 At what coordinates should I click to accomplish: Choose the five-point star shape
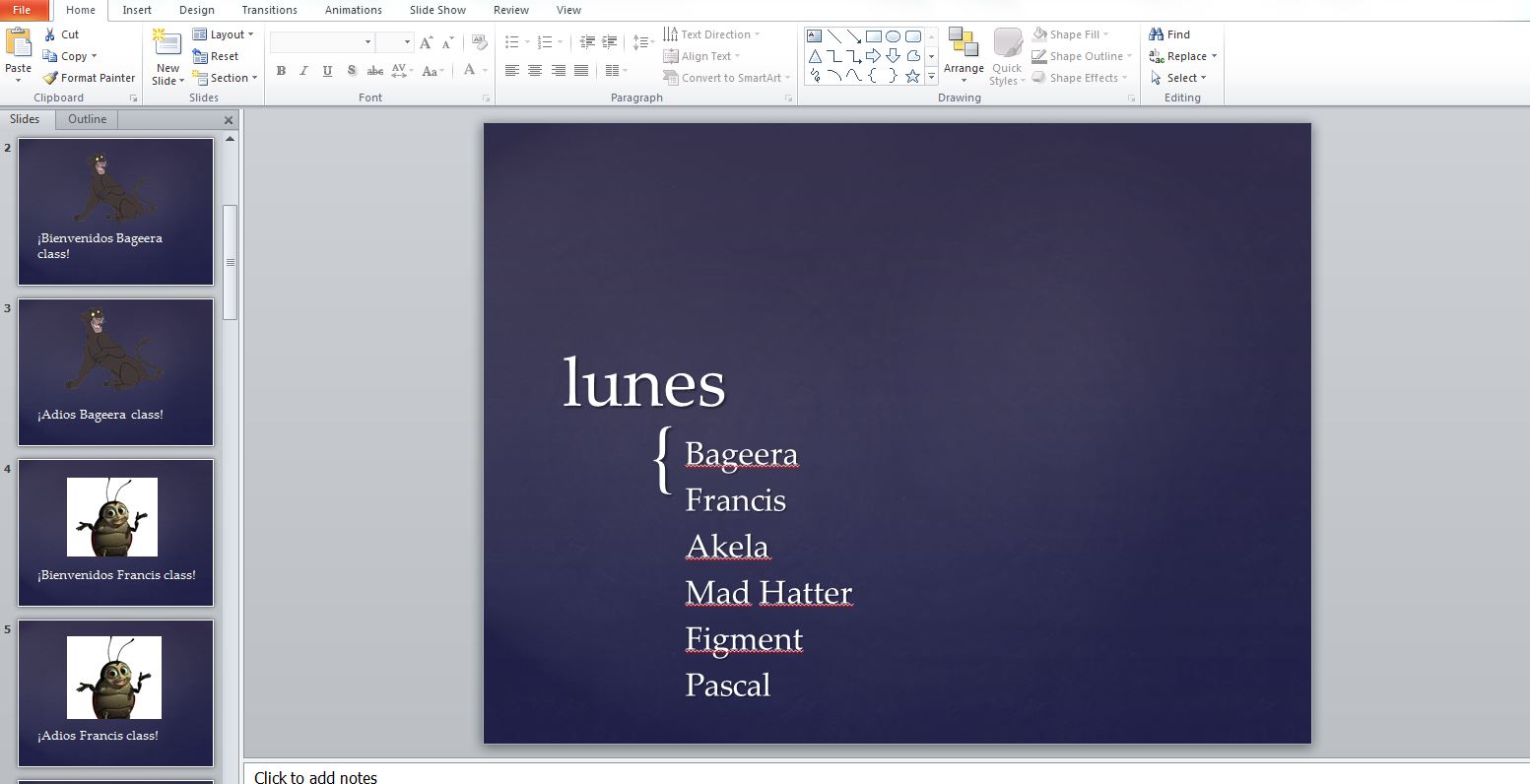[x=912, y=76]
